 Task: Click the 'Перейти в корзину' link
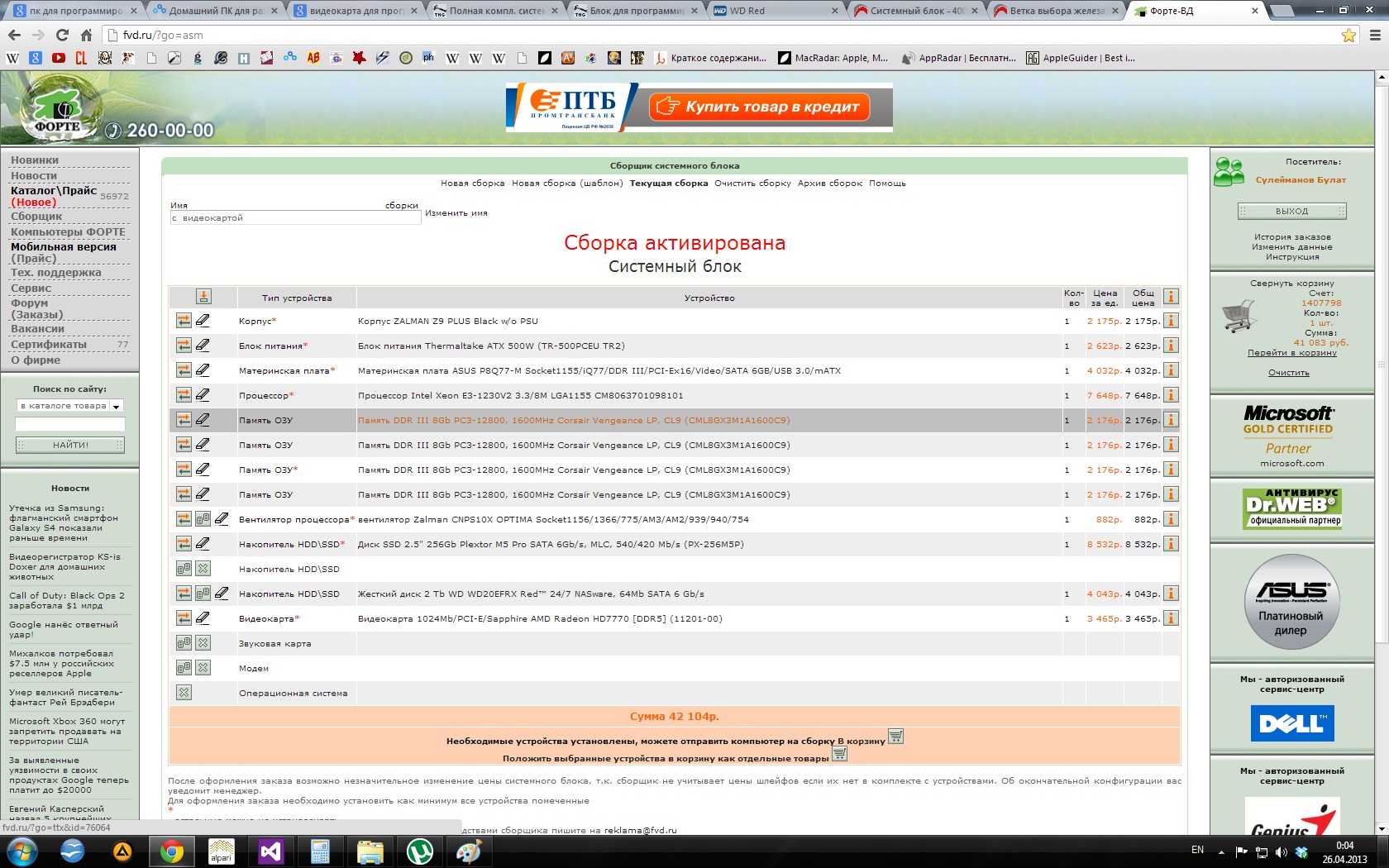[x=1291, y=353]
